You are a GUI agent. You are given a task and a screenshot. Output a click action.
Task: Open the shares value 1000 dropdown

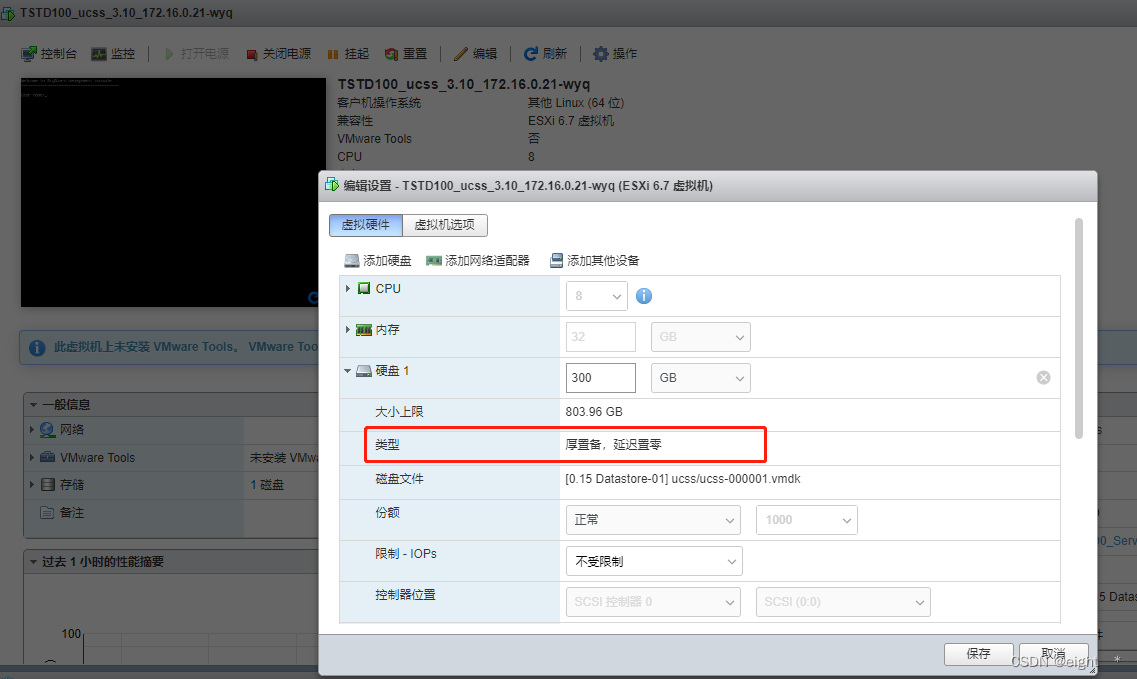(807, 520)
